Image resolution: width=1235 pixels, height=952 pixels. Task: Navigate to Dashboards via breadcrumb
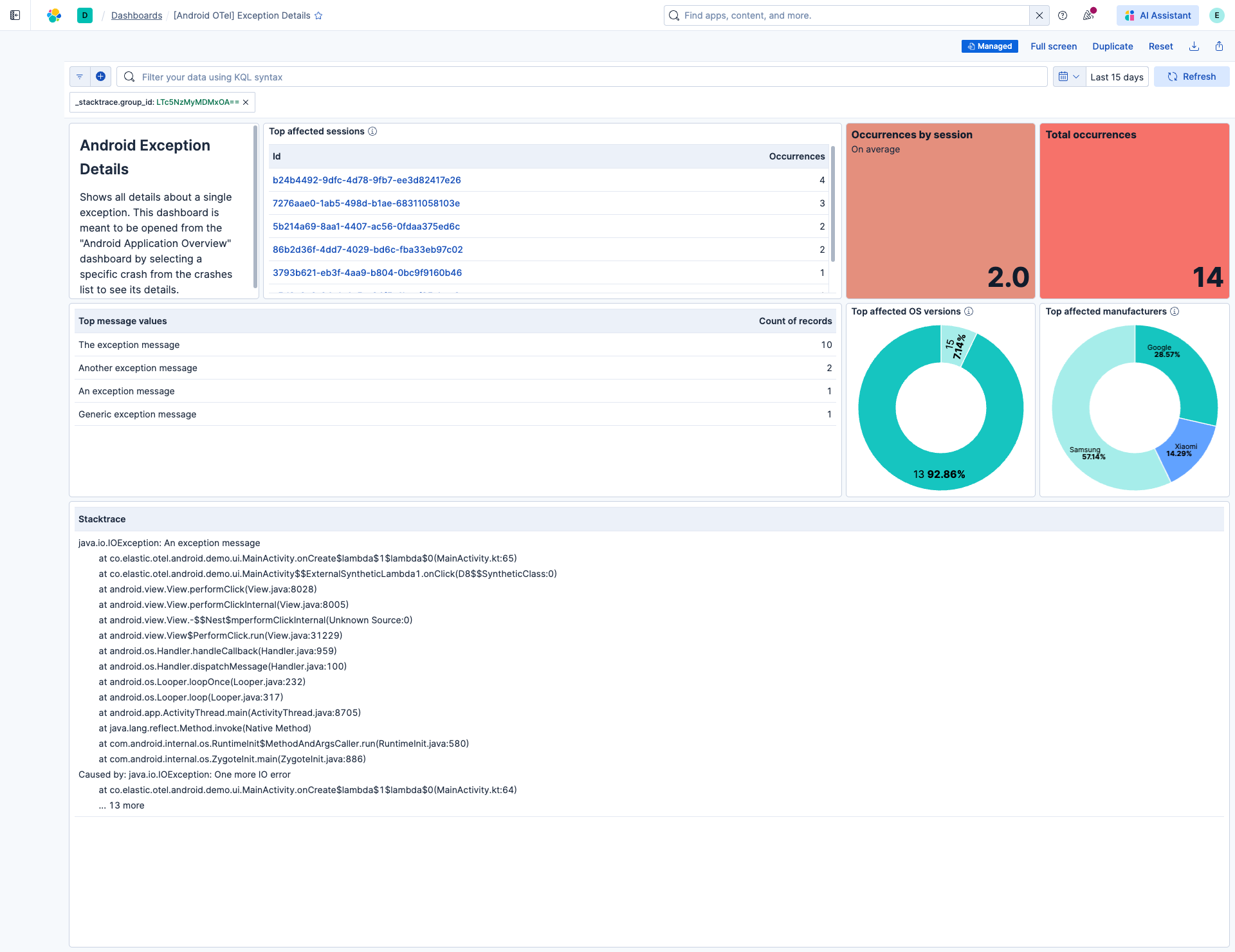pyautogui.click(x=136, y=15)
